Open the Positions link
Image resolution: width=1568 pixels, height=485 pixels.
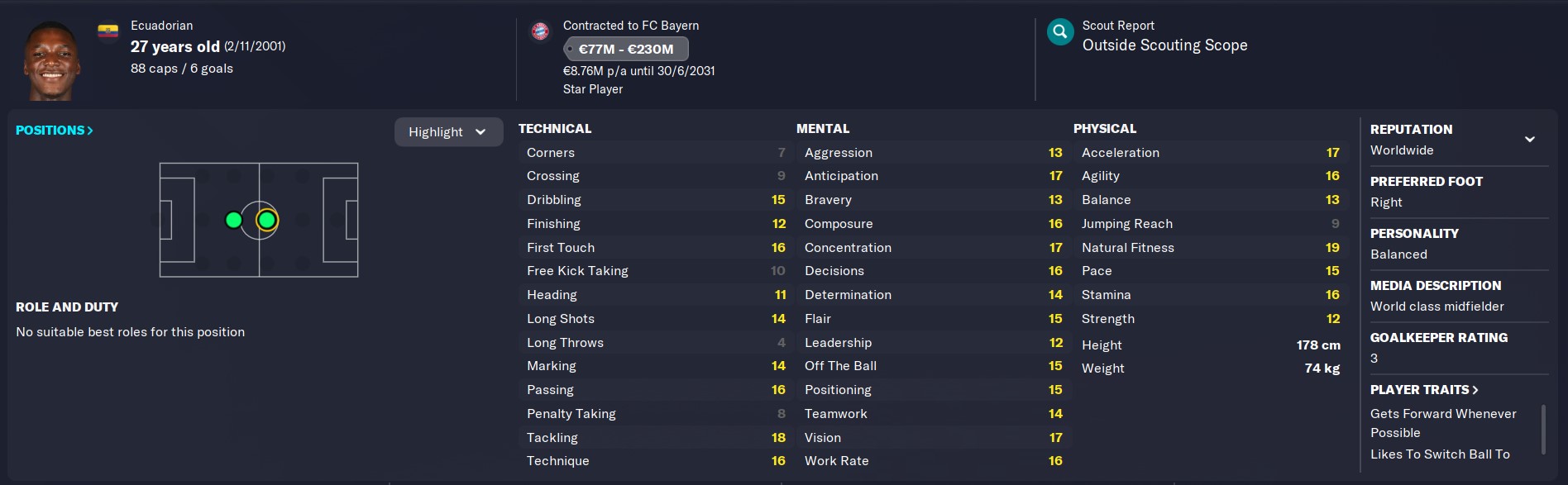point(55,131)
